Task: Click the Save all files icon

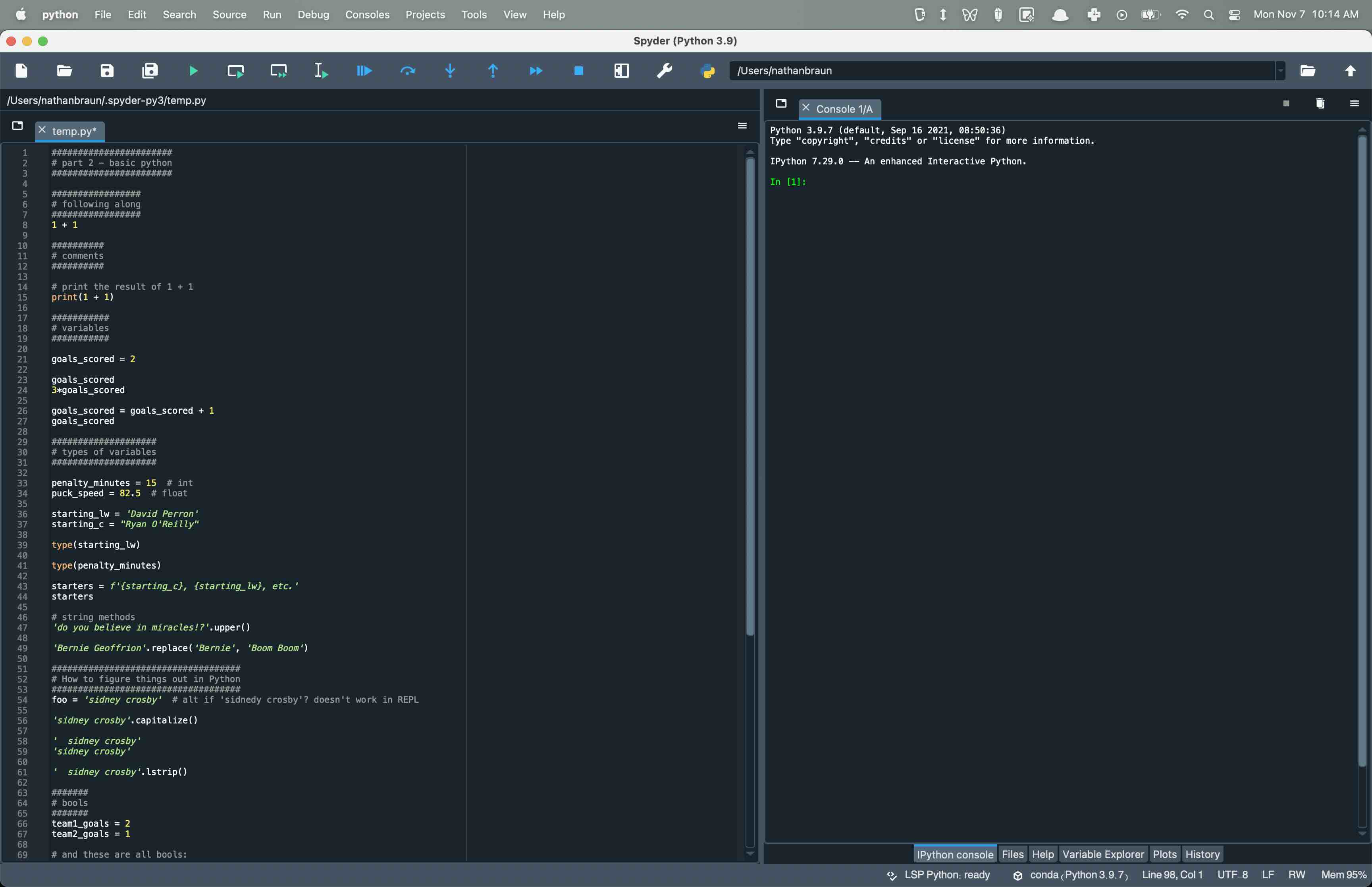Action: coord(150,71)
